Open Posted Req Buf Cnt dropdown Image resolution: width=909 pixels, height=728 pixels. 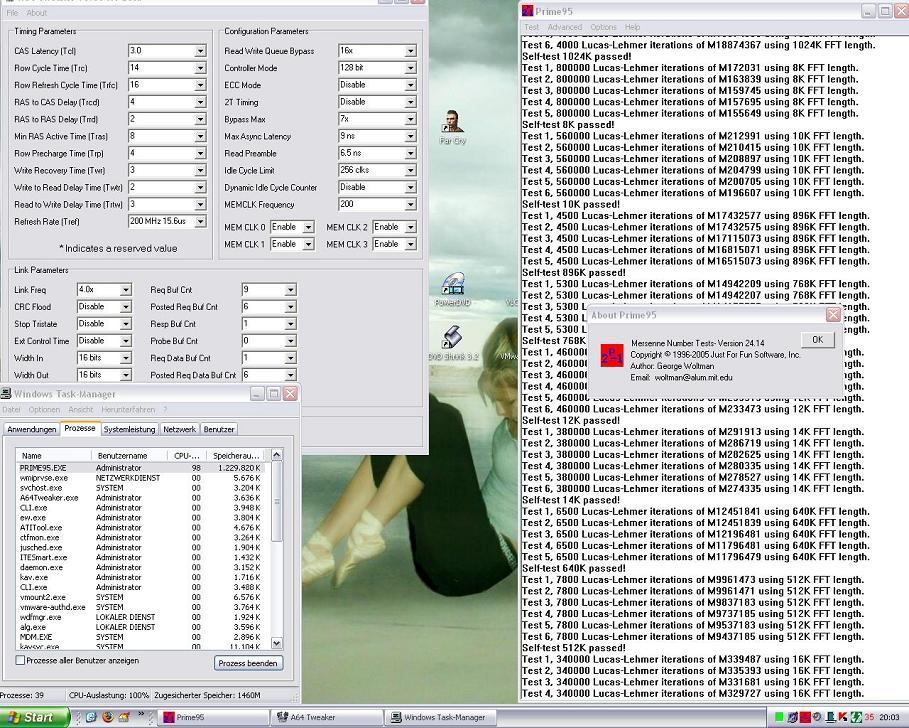(290, 307)
